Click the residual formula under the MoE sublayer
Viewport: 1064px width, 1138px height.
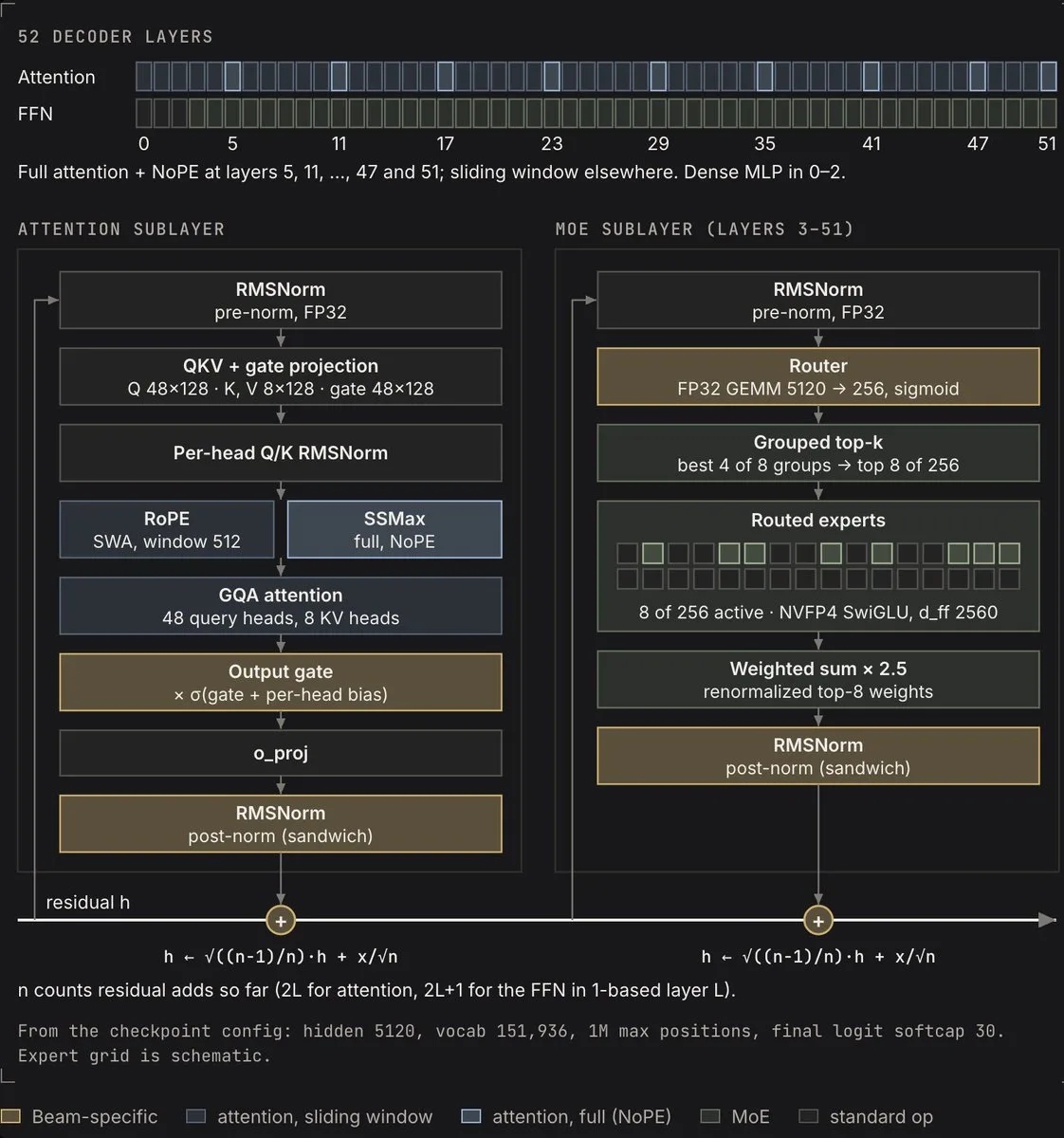pos(818,957)
